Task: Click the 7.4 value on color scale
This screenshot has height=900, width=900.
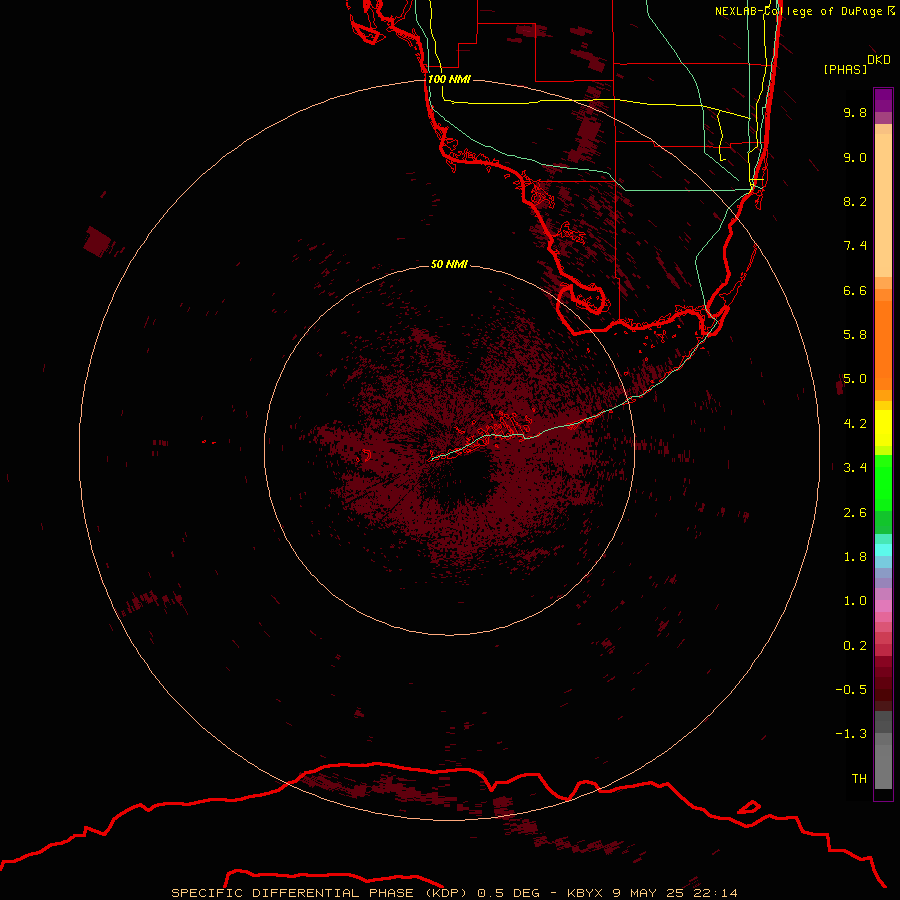Action: (x=855, y=246)
